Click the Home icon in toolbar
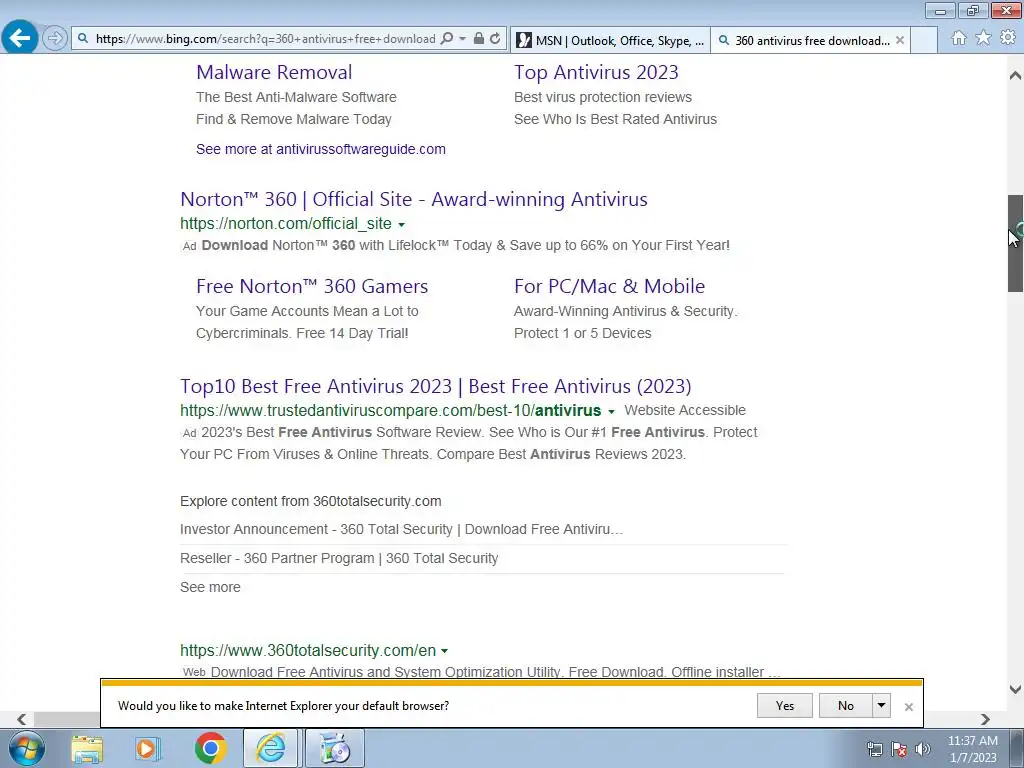 click(x=959, y=38)
